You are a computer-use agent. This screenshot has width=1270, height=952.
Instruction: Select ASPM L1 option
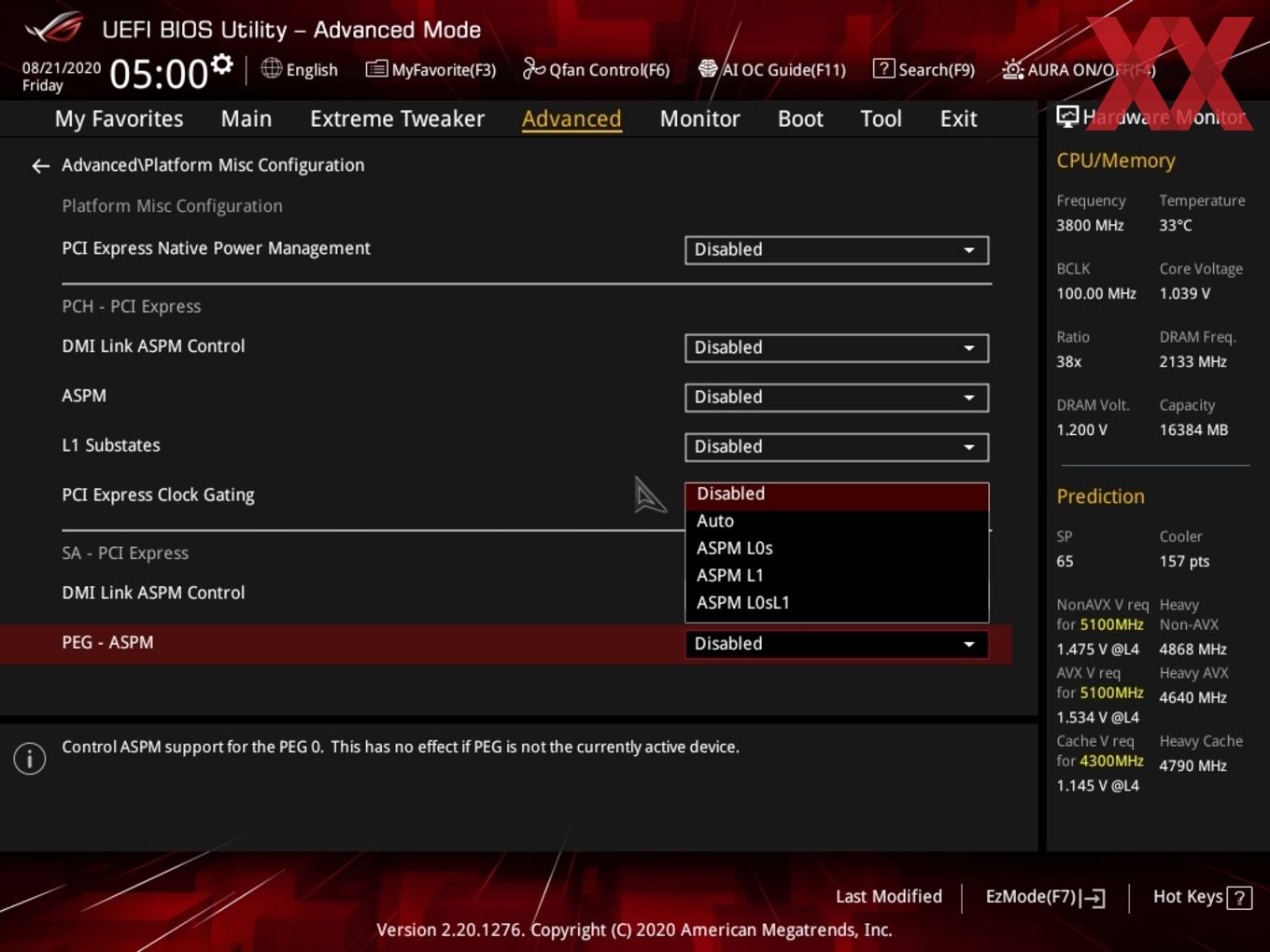(x=837, y=576)
